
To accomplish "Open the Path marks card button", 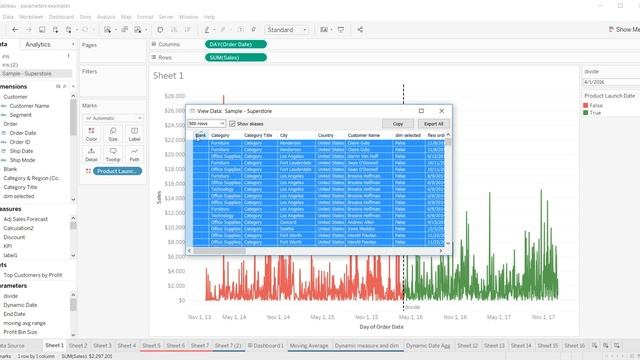I will [134, 155].
